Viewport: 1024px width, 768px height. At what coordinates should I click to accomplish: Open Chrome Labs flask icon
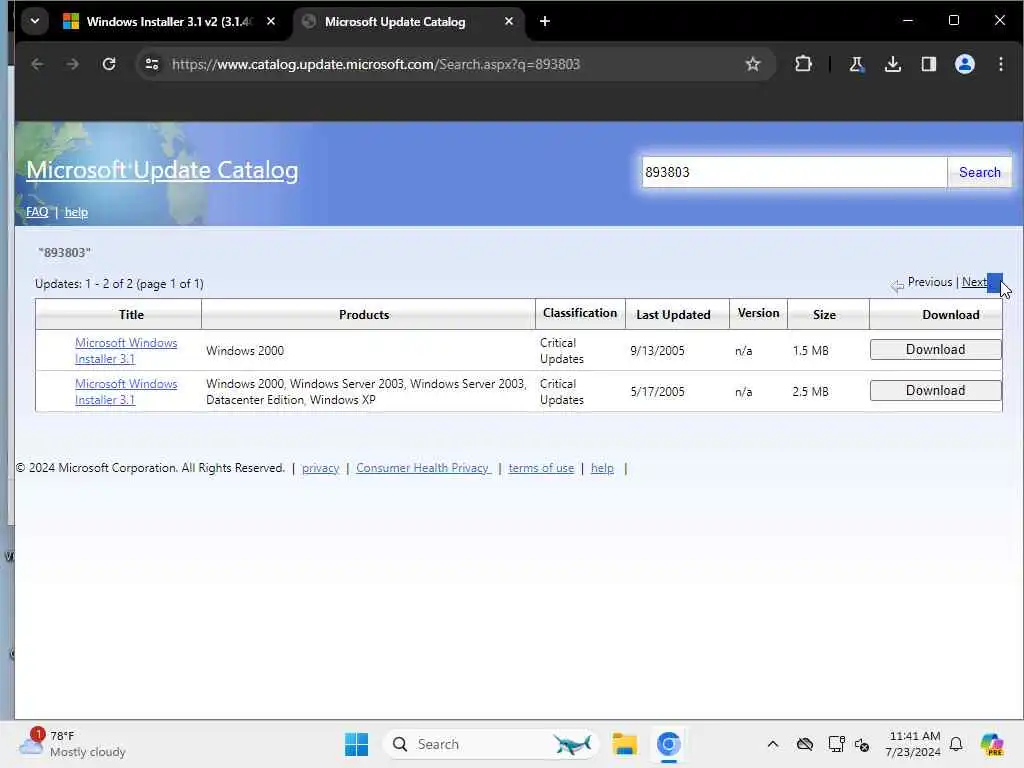856,64
